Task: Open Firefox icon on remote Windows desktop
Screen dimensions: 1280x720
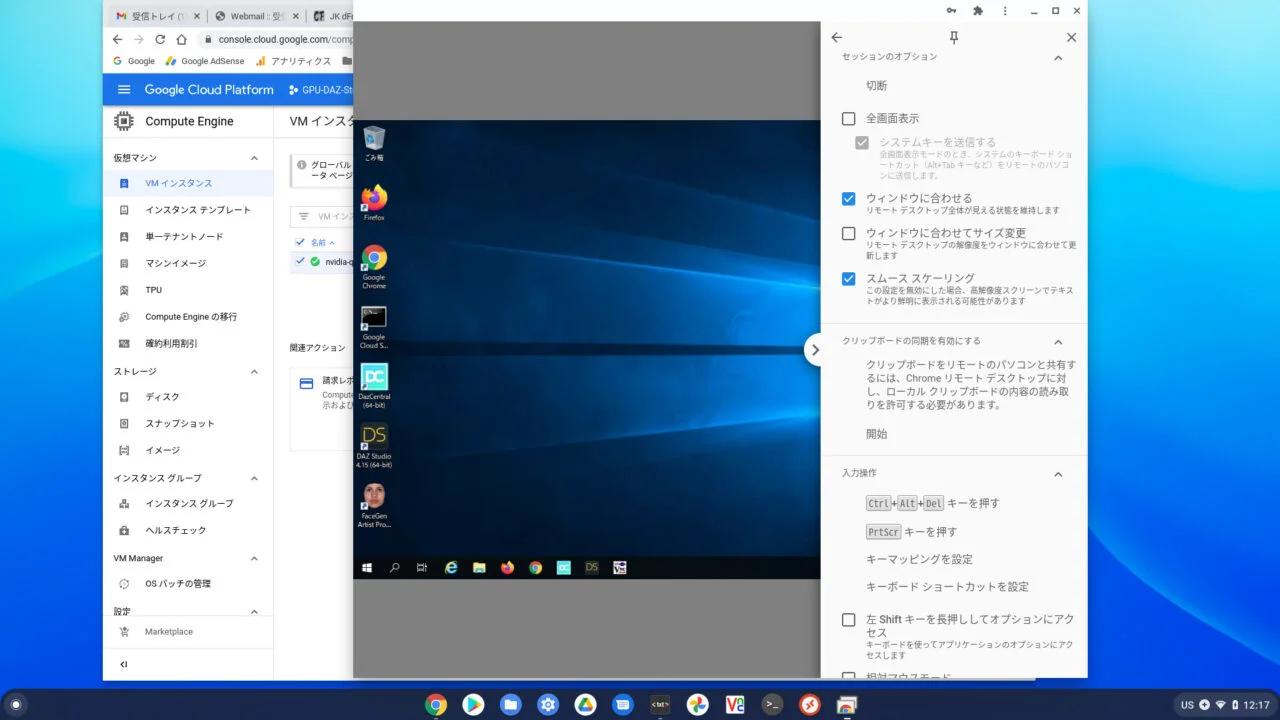Action: coord(374,202)
